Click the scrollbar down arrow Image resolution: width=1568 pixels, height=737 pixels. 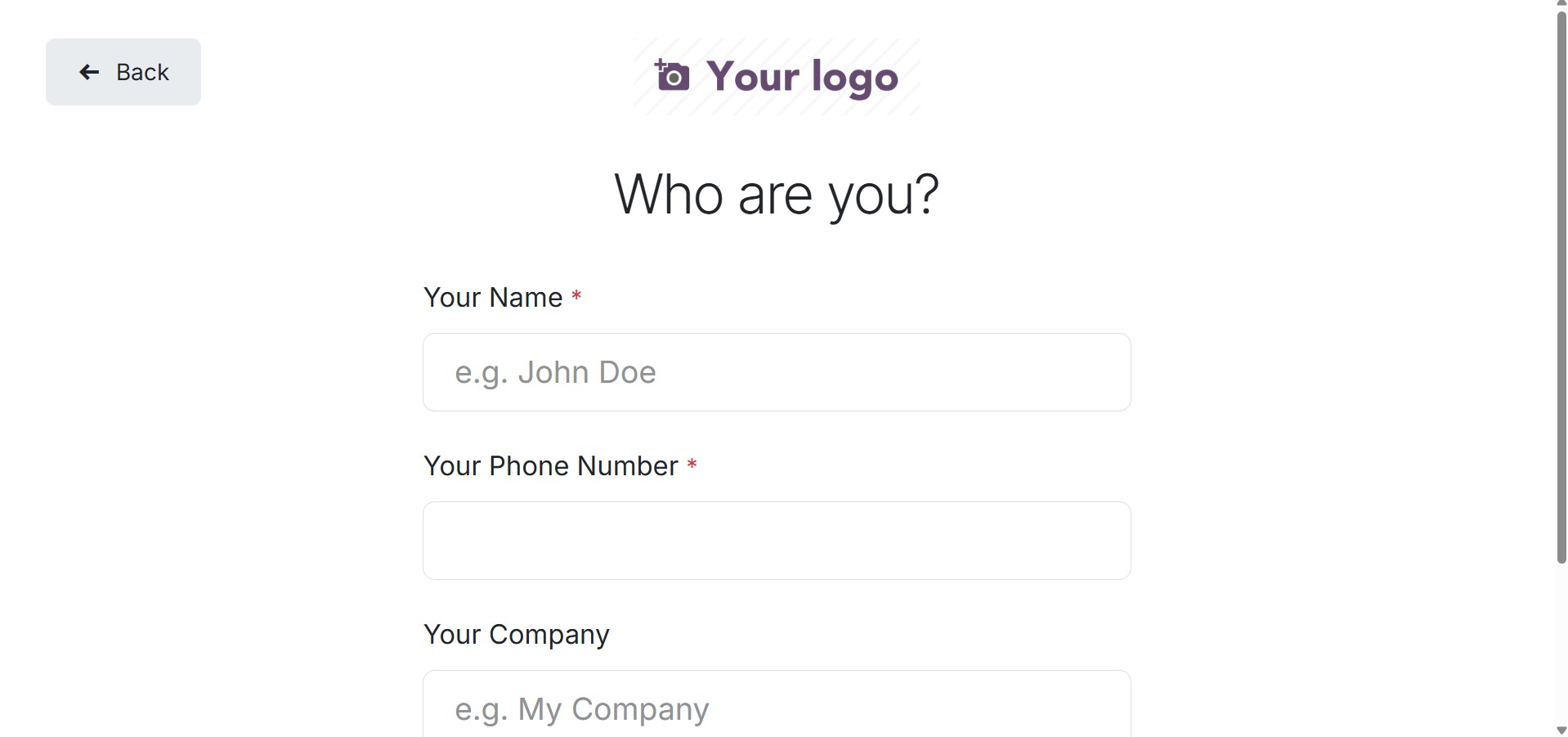[1561, 730]
